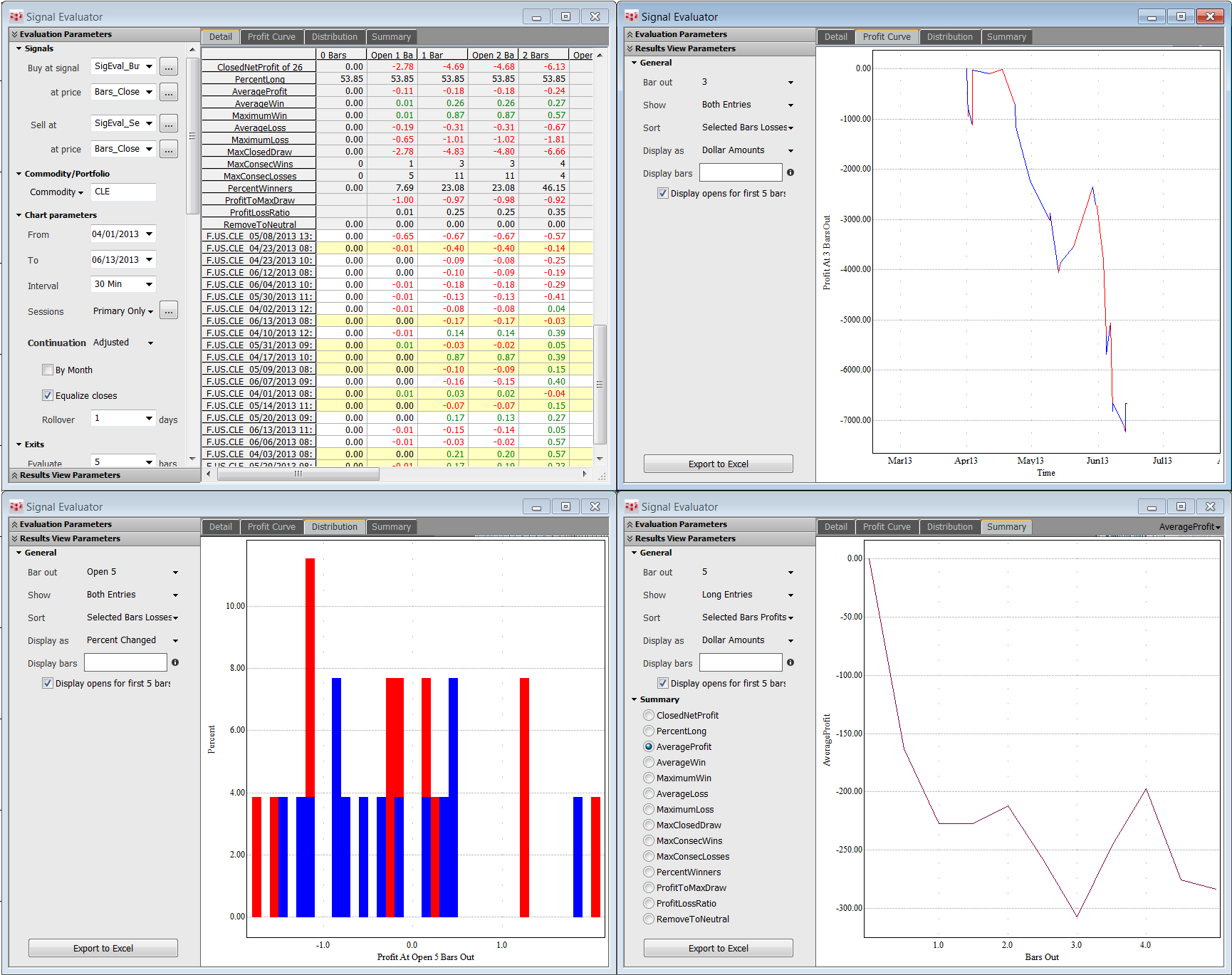Enable the By Month checkbox
This screenshot has height=975, width=1232.
point(48,370)
